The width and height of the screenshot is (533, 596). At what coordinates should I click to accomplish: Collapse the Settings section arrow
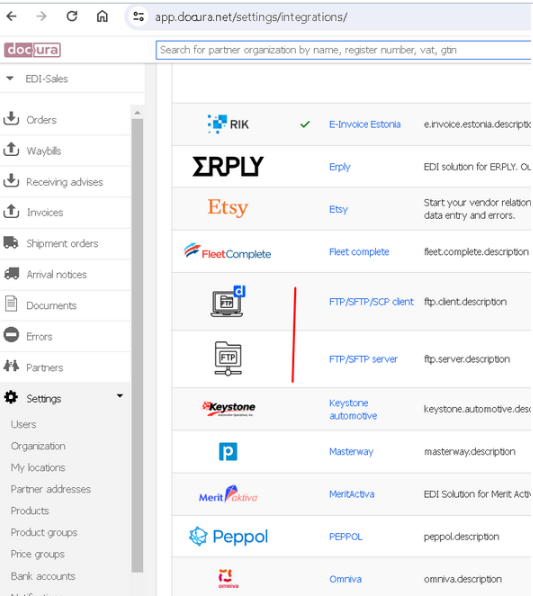[120, 396]
